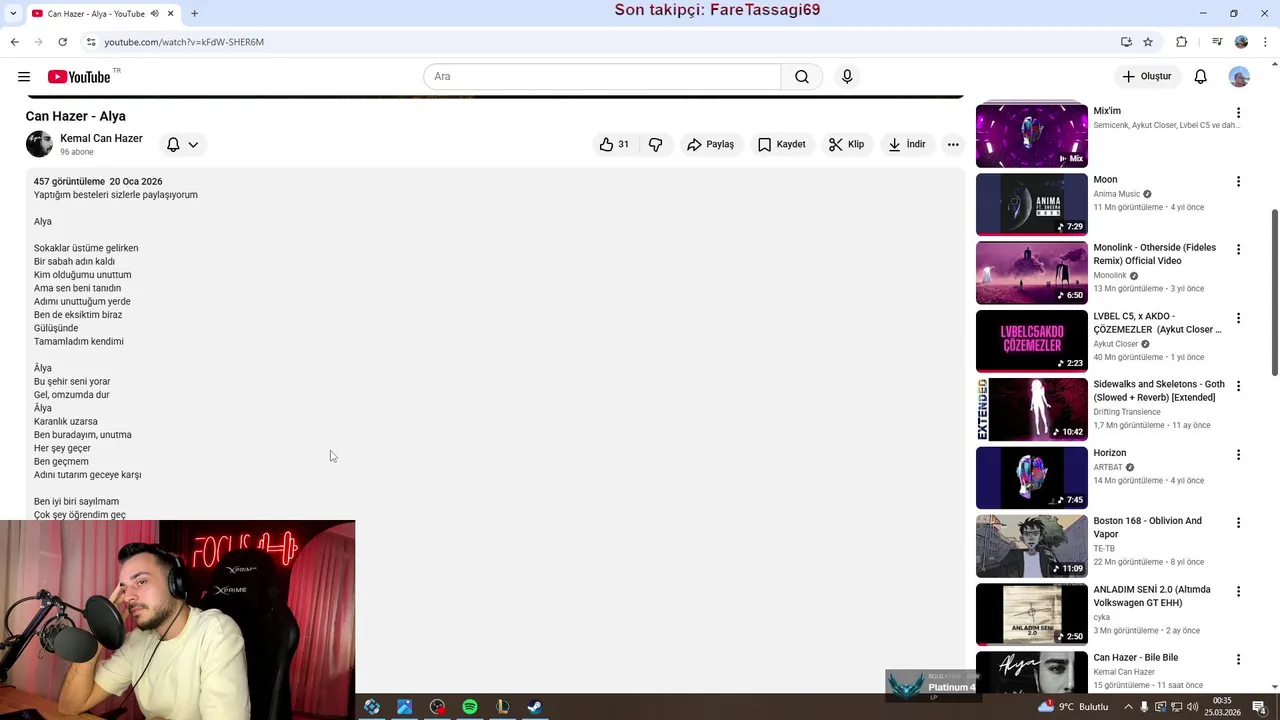This screenshot has width=1280, height=720.
Task: Open the weather widget showing 9°C Bulutlu
Action: click(1073, 707)
